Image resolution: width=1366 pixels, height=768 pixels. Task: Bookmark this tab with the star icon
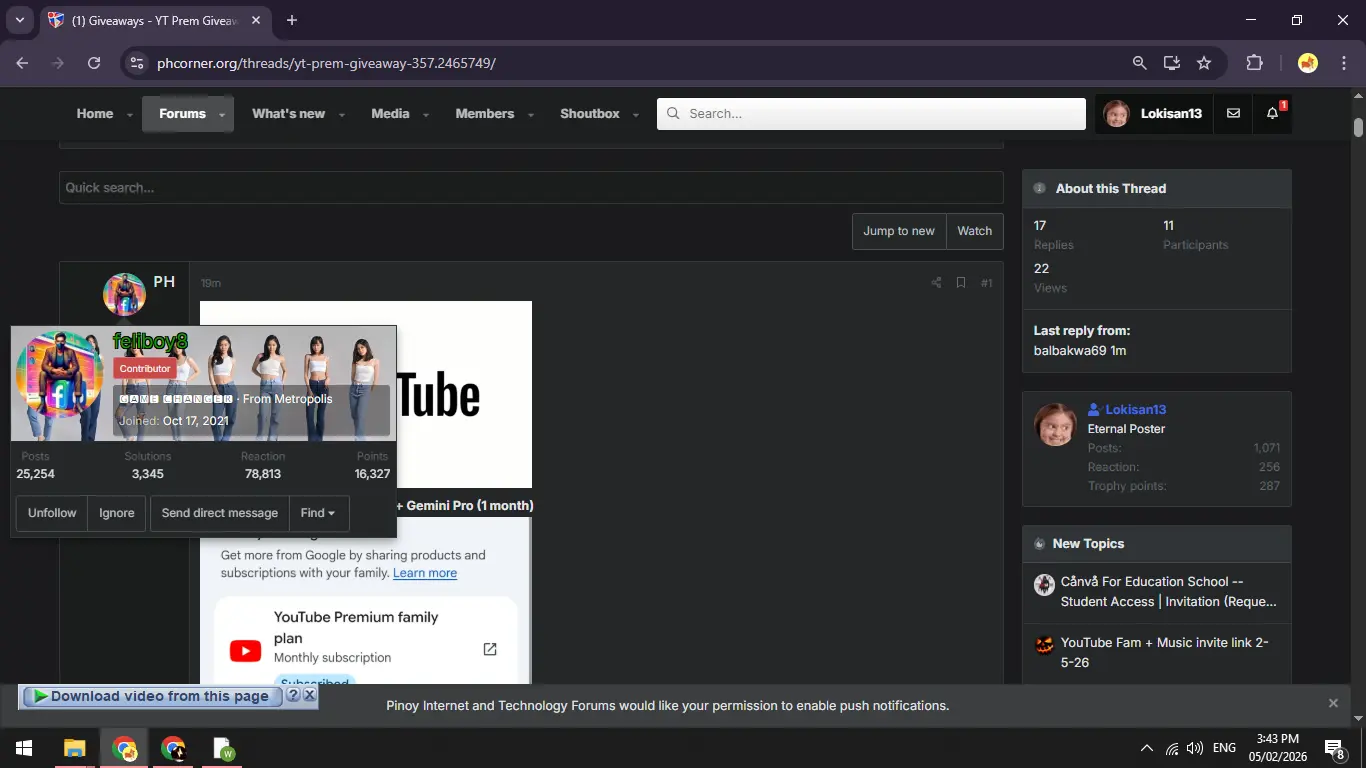[x=1204, y=63]
